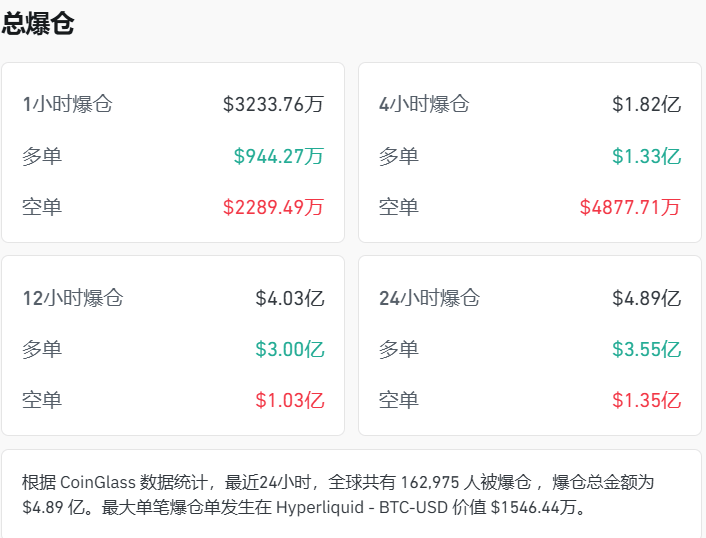
Task: Click the 1-hour total value $3233.76万
Action: [x=273, y=104]
